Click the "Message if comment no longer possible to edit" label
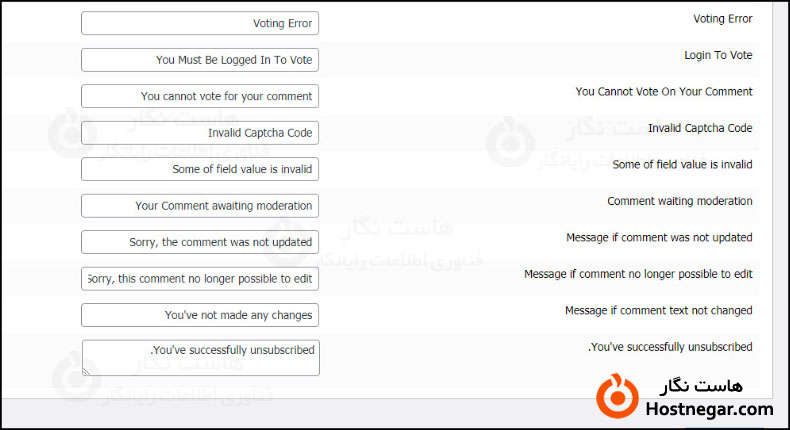This screenshot has width=790, height=430. pyautogui.click(x=638, y=274)
